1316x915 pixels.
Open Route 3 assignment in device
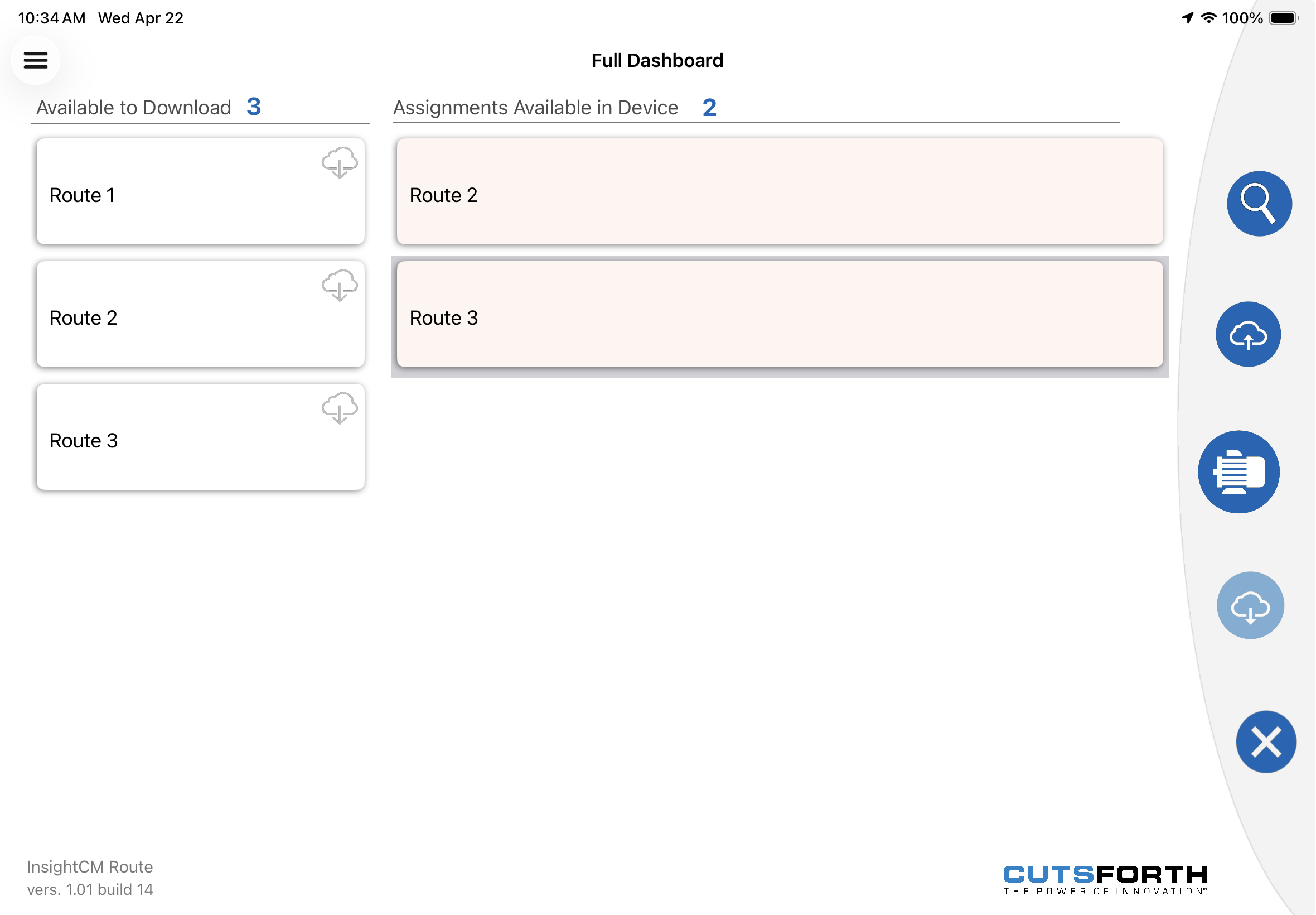pyautogui.click(x=780, y=314)
